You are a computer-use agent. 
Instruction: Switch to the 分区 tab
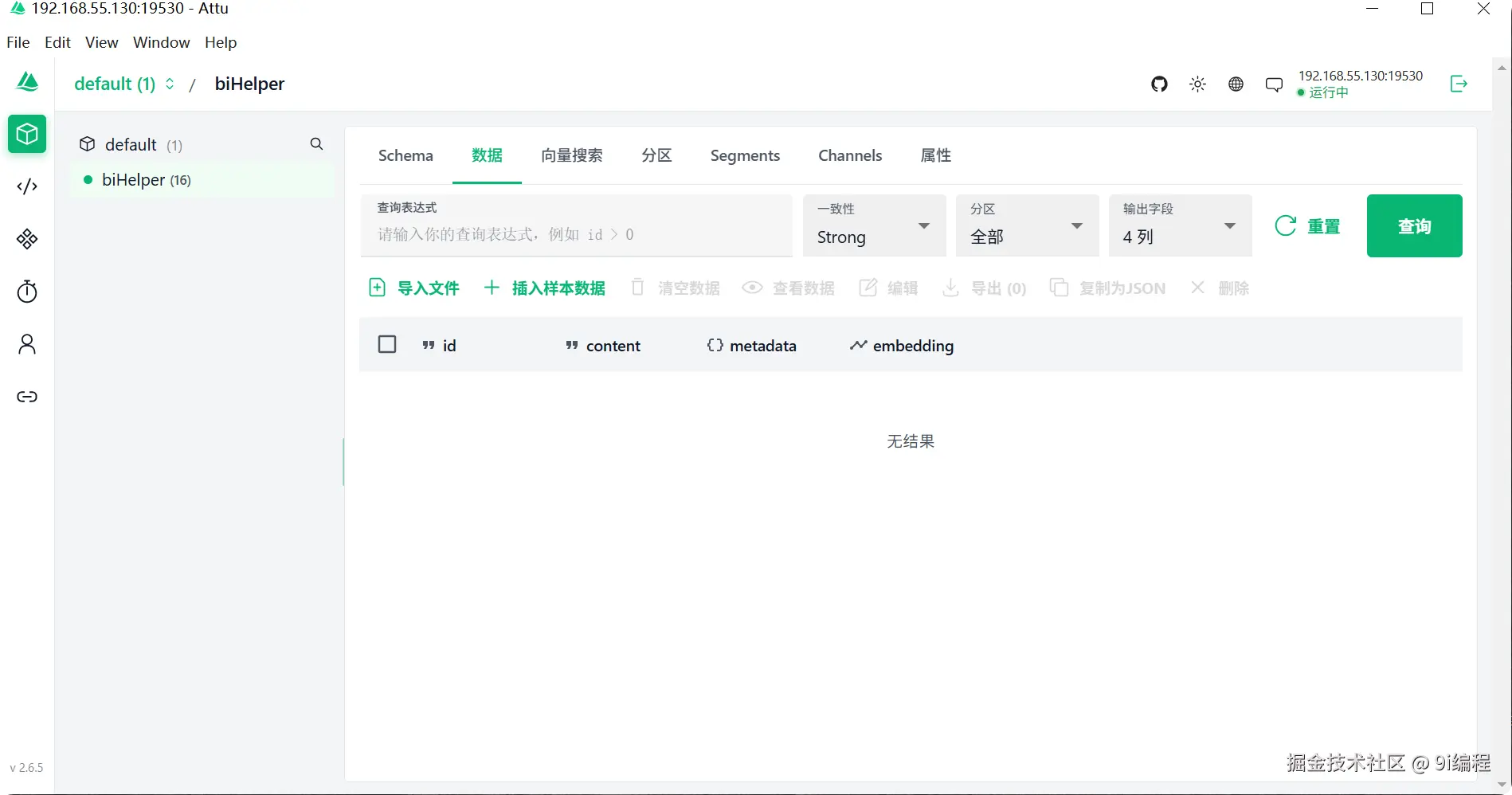point(657,155)
